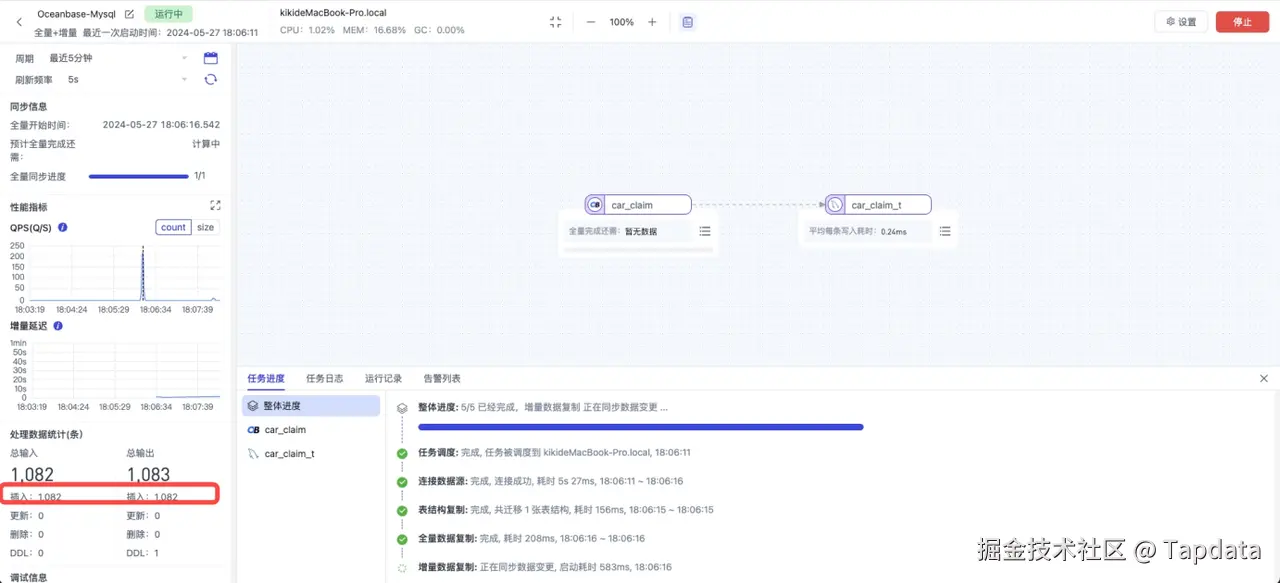Select 整体进度 in the progress list
The width and height of the screenshot is (1280, 583).
click(311, 406)
